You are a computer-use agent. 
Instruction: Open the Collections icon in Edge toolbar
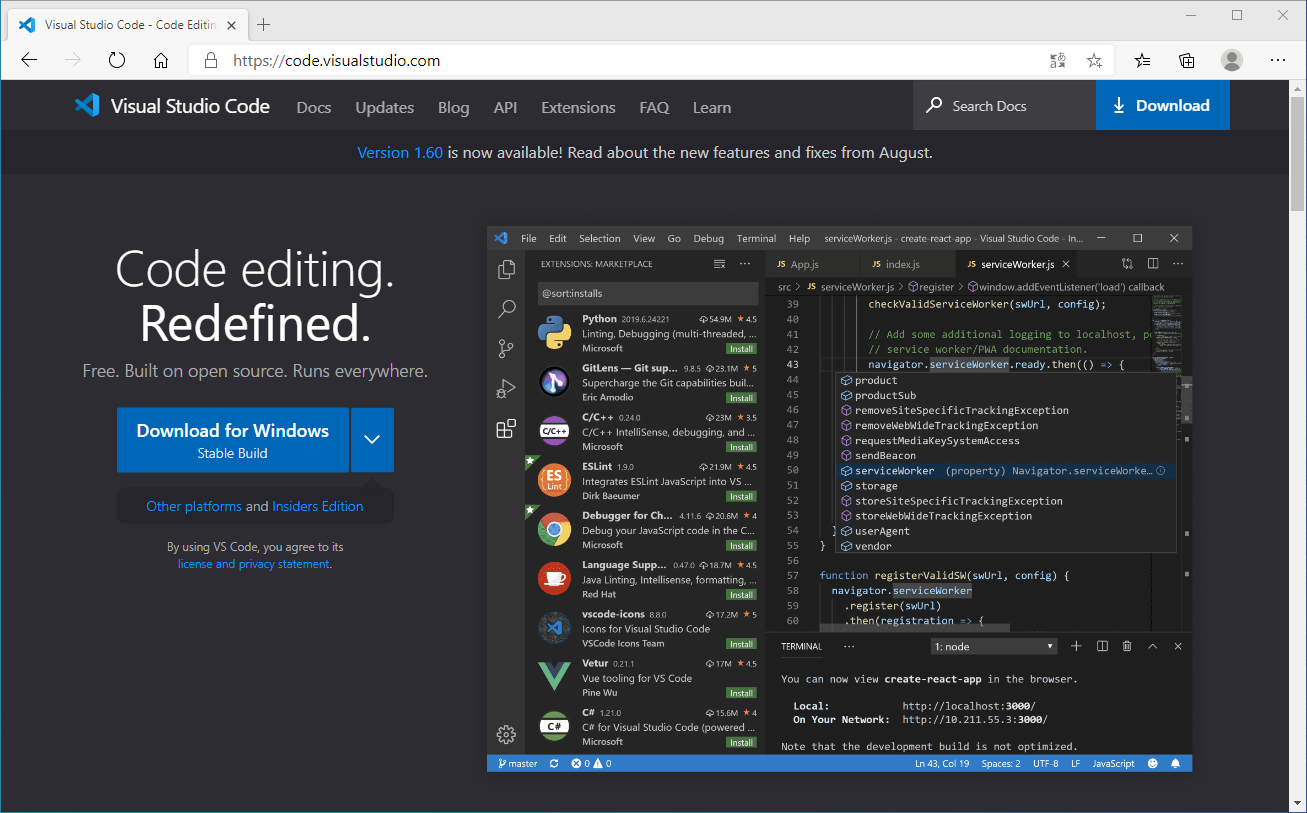1187,60
